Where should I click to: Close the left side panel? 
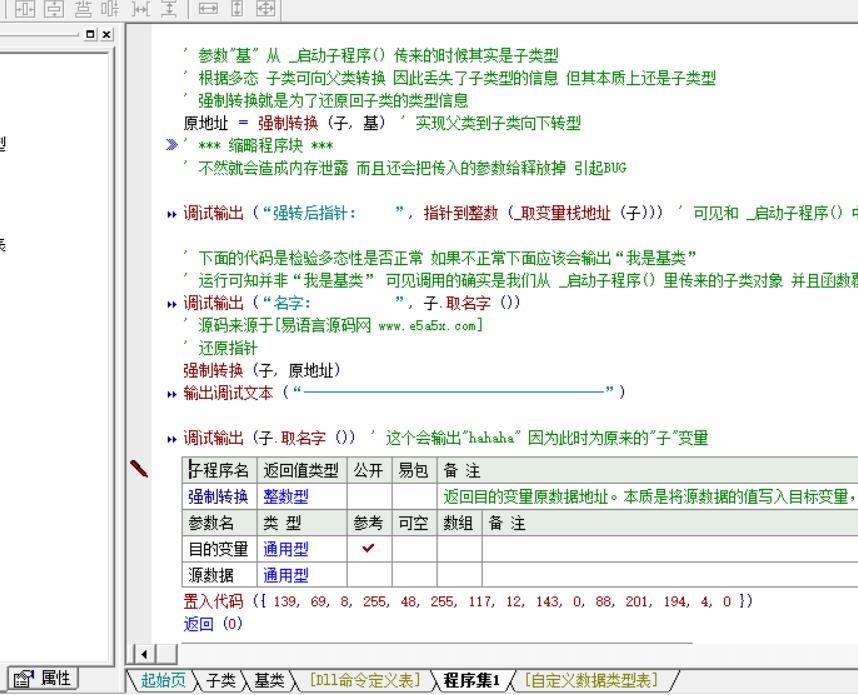click(x=107, y=34)
